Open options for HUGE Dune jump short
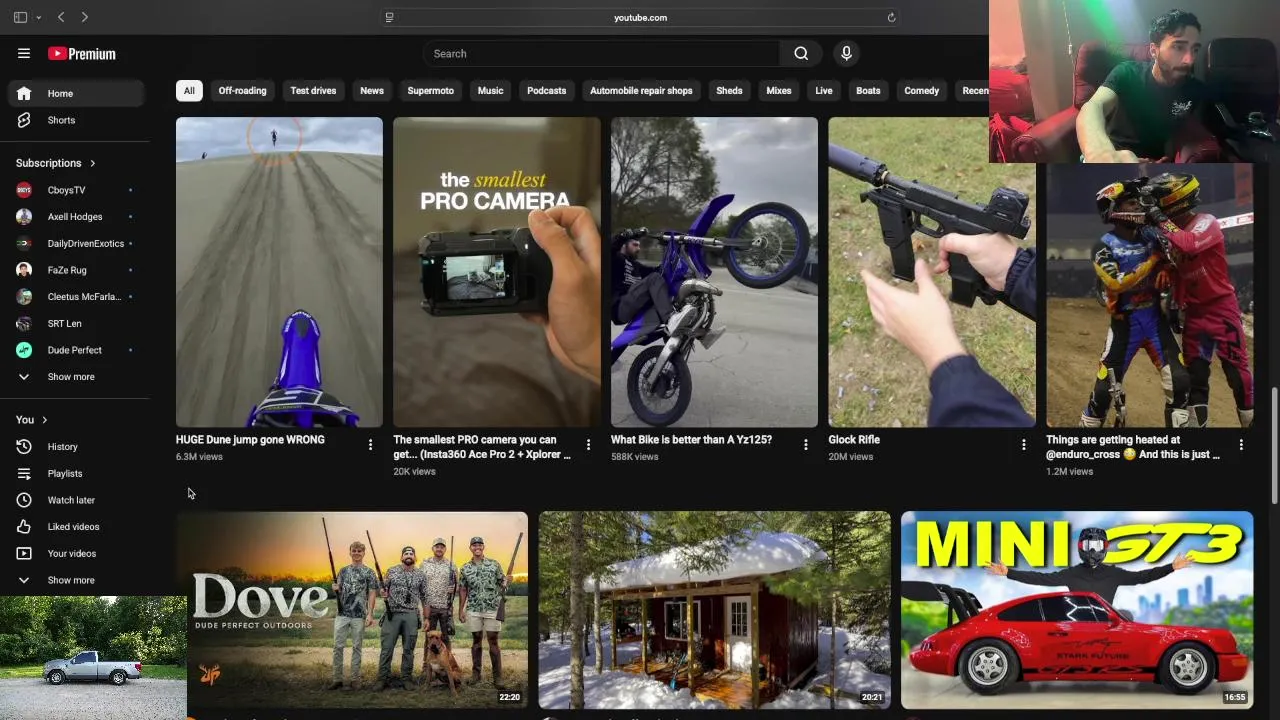The height and width of the screenshot is (720, 1280). pos(370,445)
